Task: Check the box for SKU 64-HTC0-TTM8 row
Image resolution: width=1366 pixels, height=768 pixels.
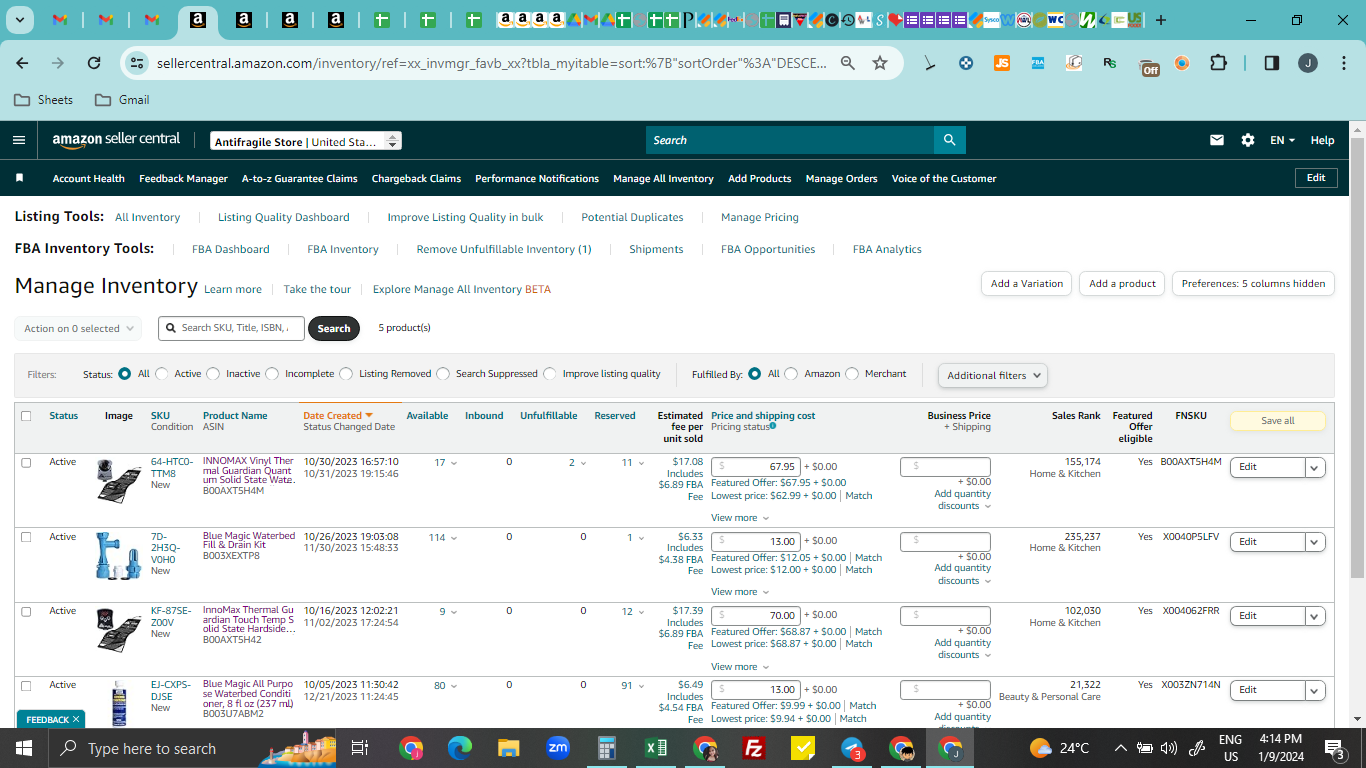Action: (x=26, y=463)
